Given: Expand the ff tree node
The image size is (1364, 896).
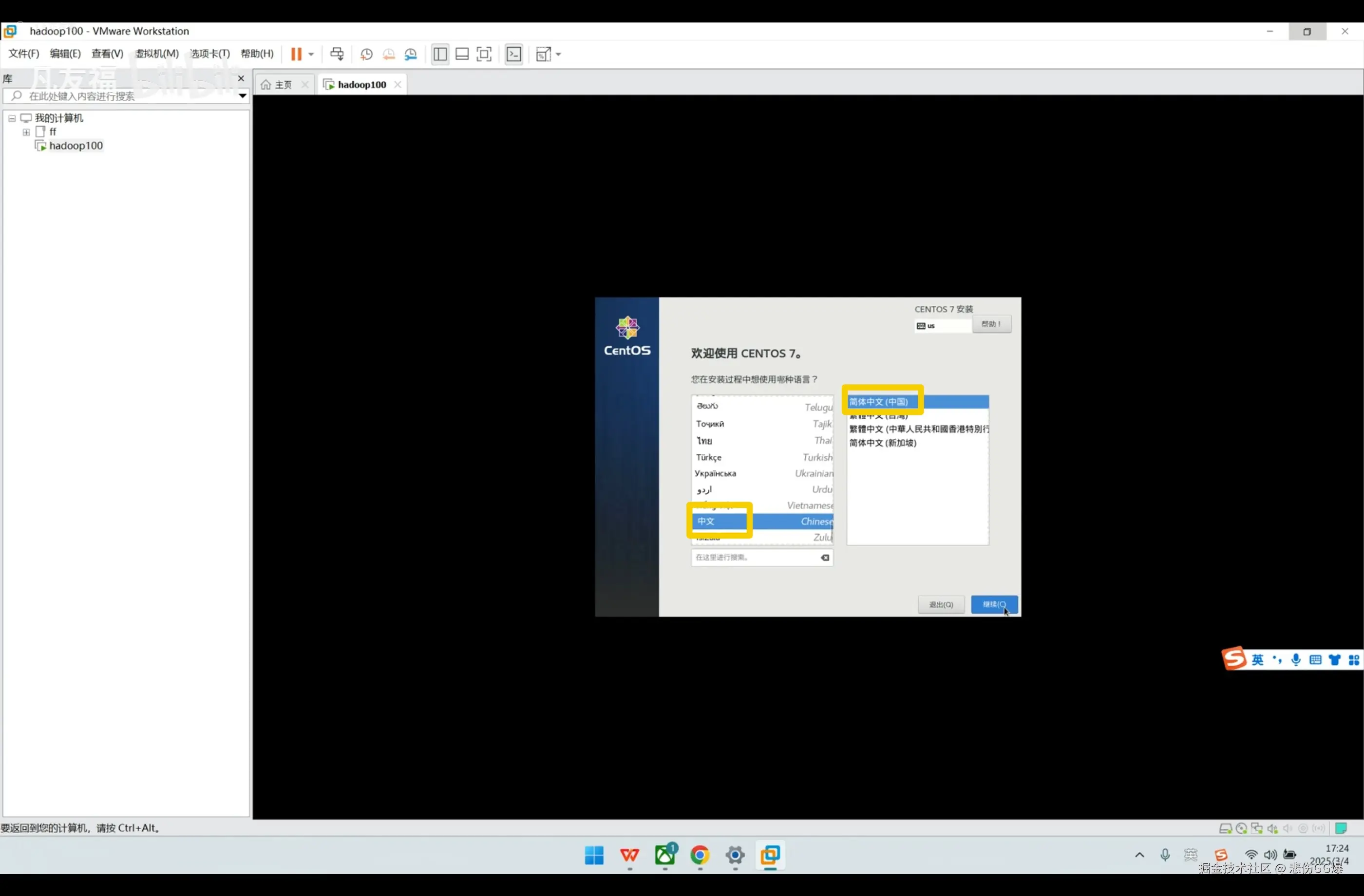Looking at the screenshot, I should 26,132.
